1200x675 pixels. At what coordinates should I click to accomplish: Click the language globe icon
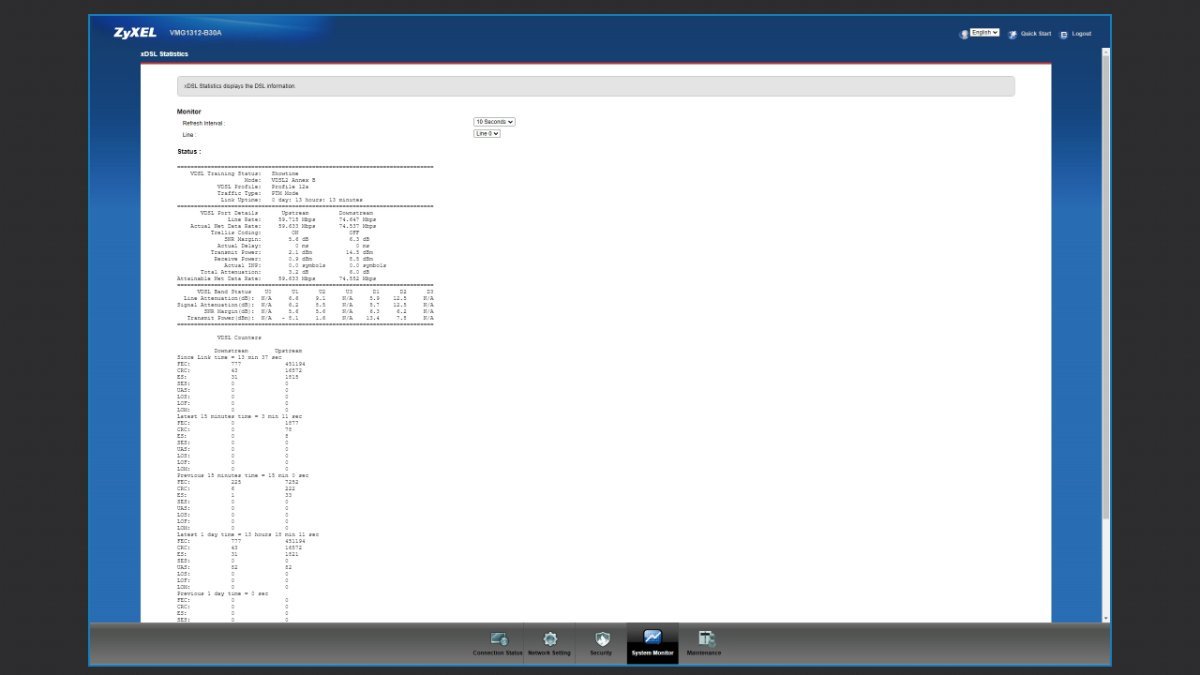[x=964, y=34]
